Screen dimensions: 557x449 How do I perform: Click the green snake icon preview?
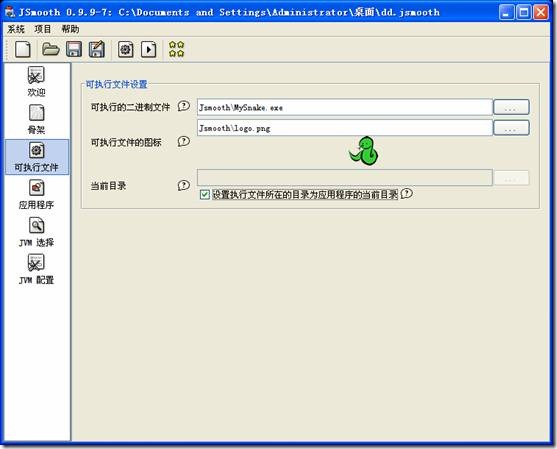[x=363, y=151]
